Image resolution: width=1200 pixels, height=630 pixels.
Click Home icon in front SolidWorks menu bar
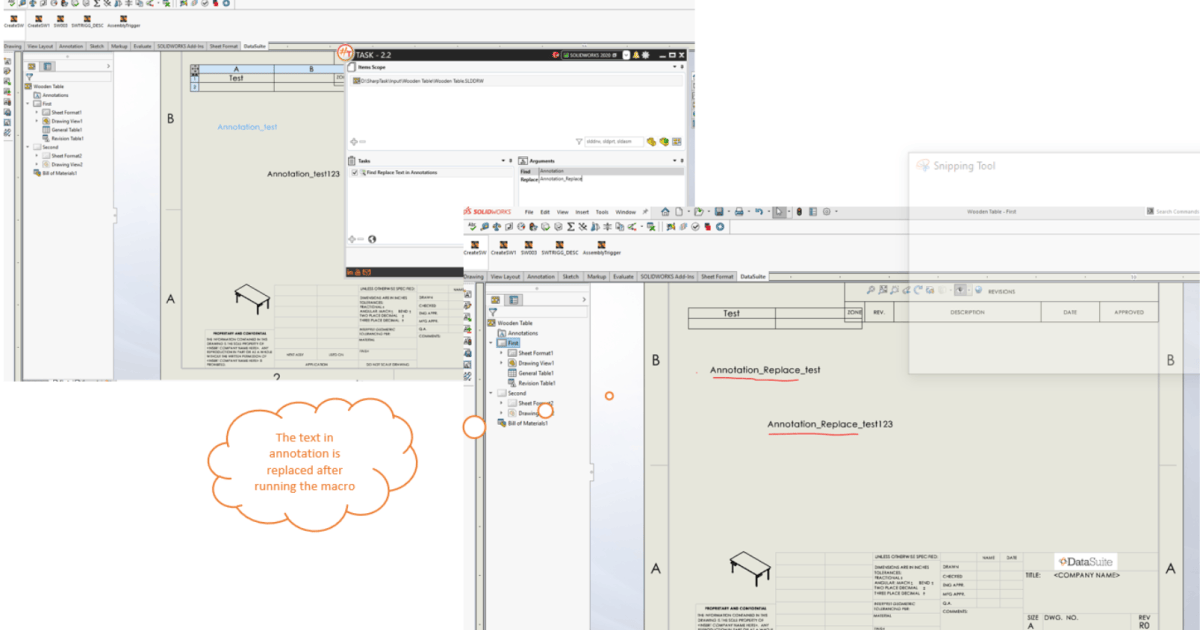[665, 212]
